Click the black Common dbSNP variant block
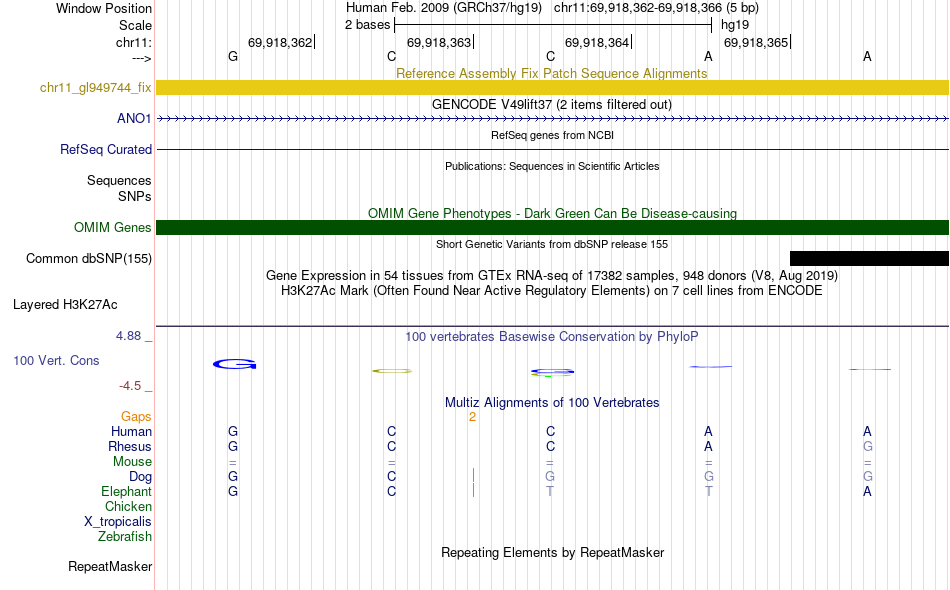The image size is (950, 590). pyautogui.click(x=869, y=259)
